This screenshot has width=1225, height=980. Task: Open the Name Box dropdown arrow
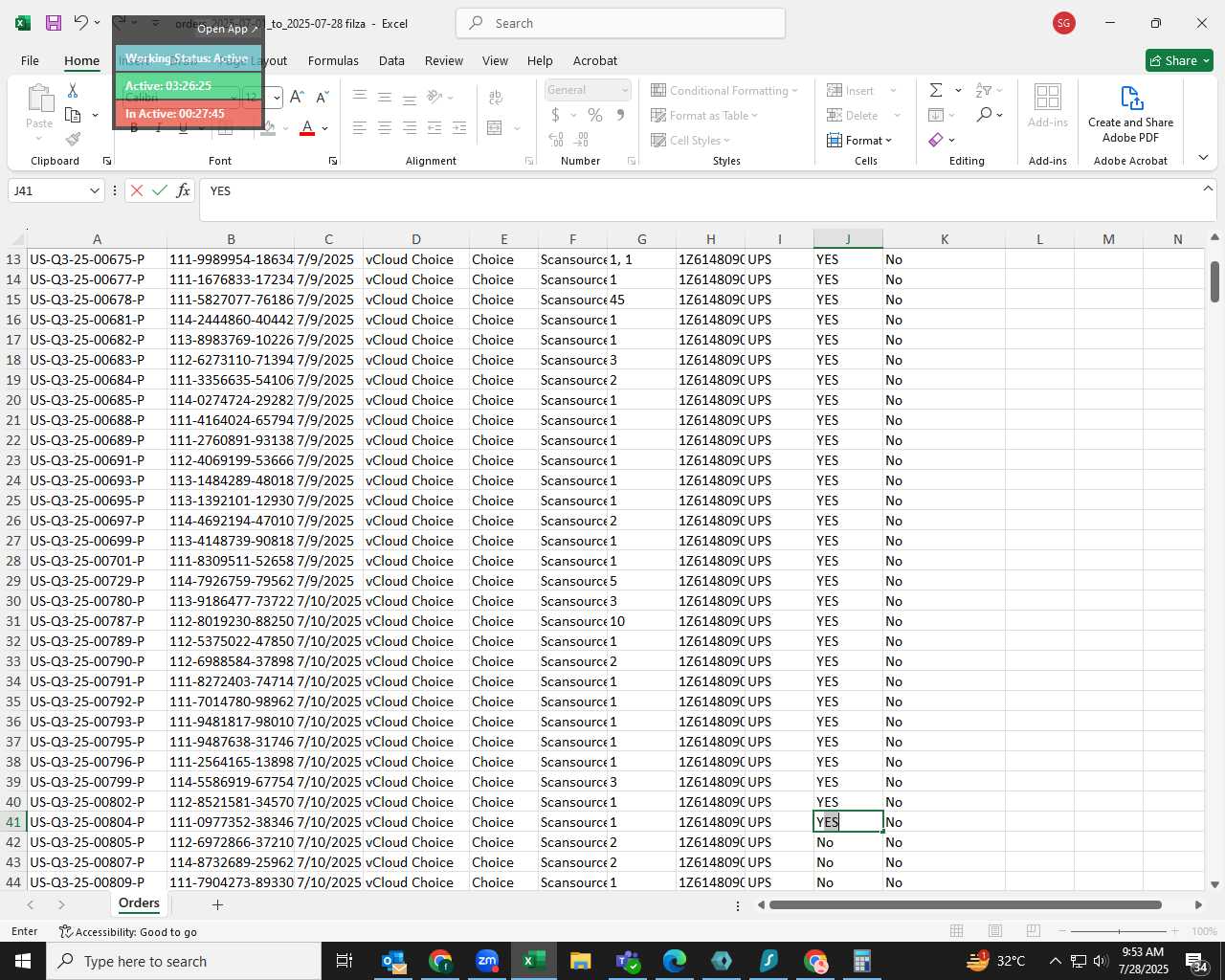pyautogui.click(x=94, y=190)
